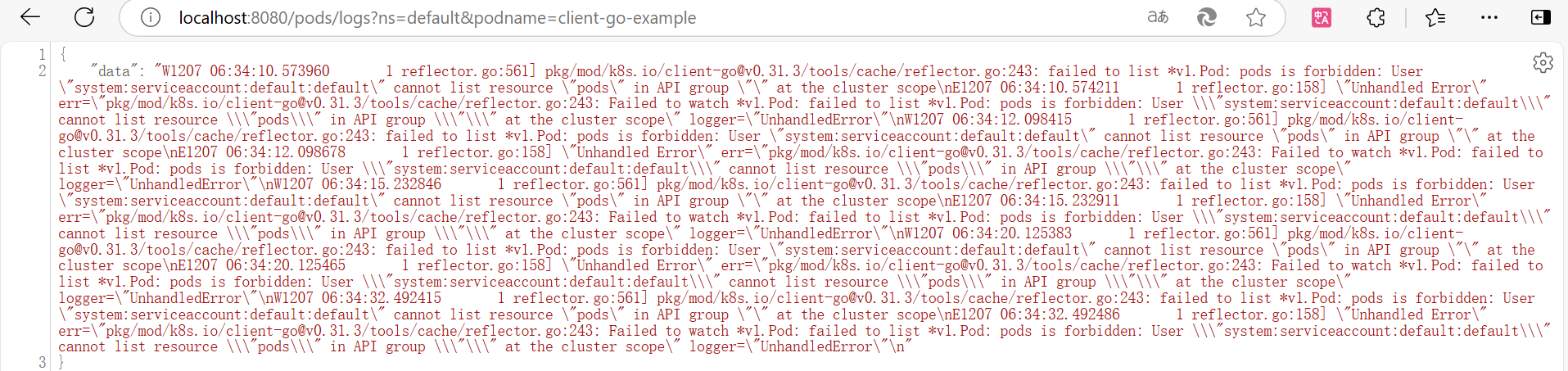View site information for localhost
1568x371 pixels.
[151, 18]
